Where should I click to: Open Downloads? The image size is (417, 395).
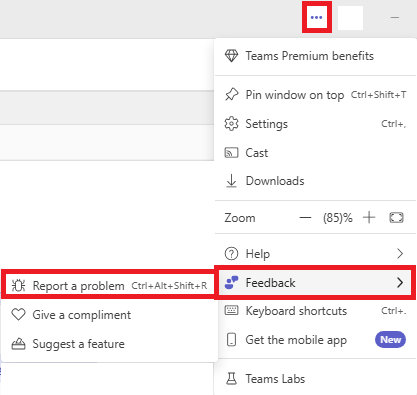(315, 181)
